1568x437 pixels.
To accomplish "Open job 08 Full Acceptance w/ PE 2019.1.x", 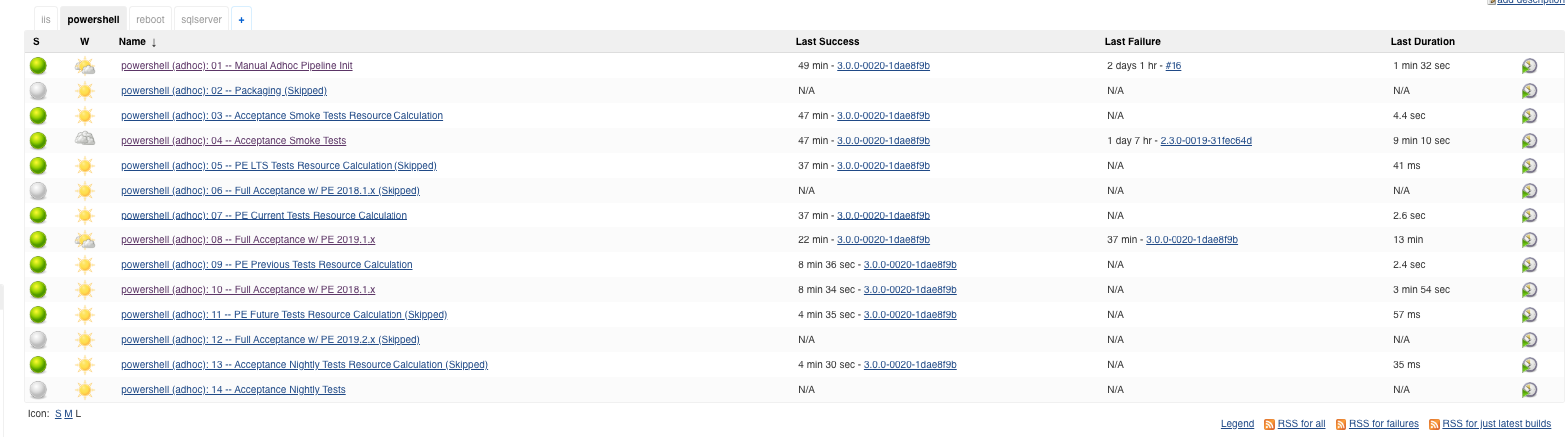I will [x=248, y=240].
